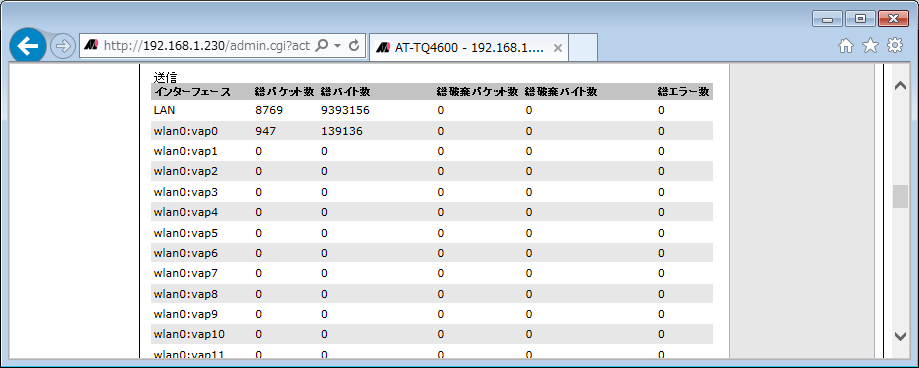Open Favorites with the star icon
919x368 pixels.
click(x=870, y=46)
